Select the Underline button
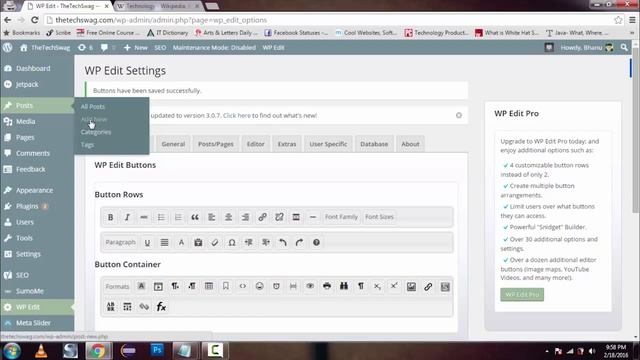640x360 pixels. point(147,242)
